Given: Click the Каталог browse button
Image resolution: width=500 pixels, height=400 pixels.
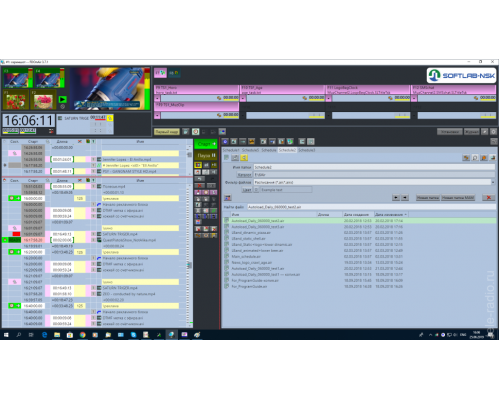Looking at the screenshot, I should pos(244,175).
